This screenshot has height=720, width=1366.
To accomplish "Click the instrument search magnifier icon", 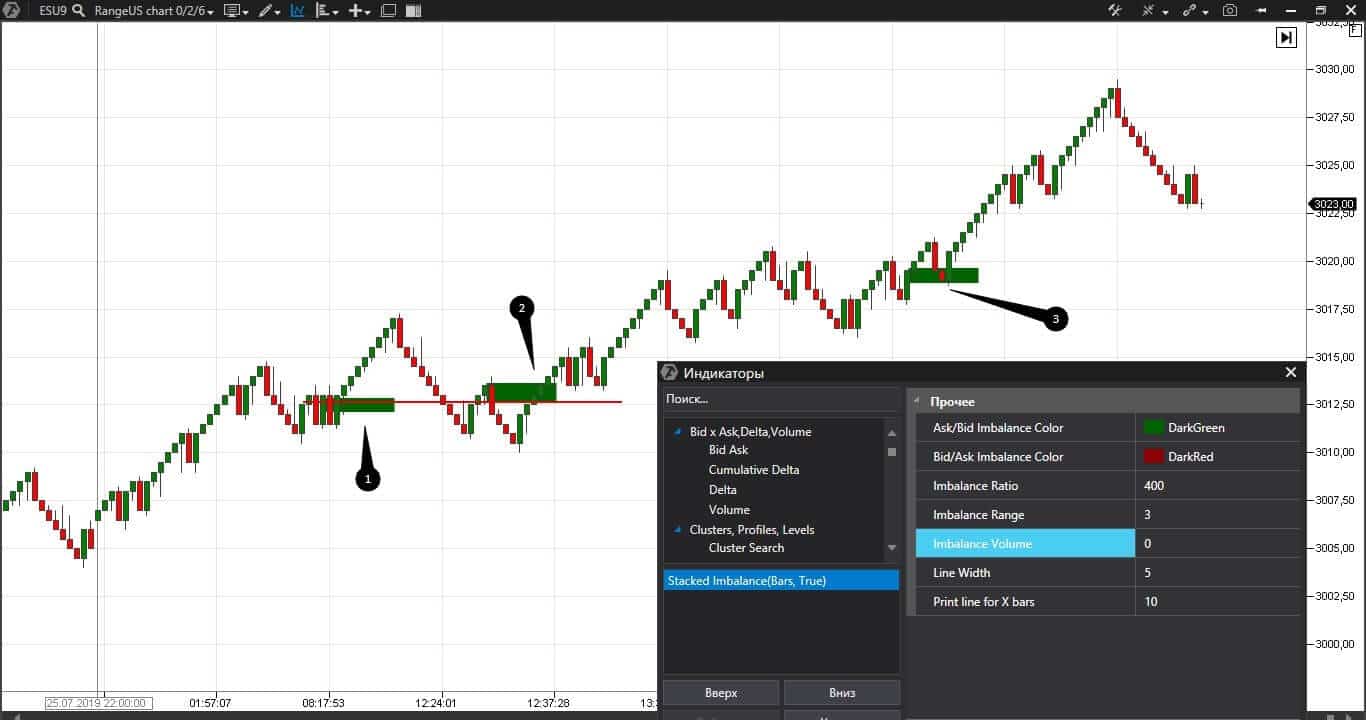I will (x=78, y=11).
